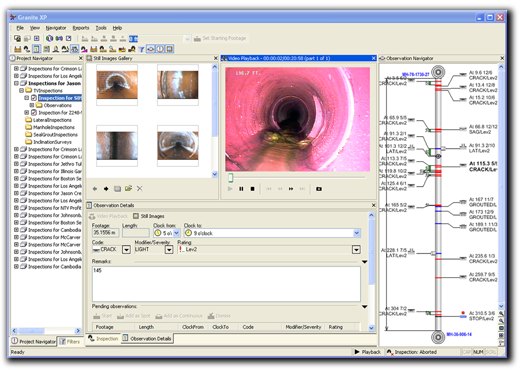Switch to the Observation Details bottom tab
The image size is (521, 371).
coord(147,339)
